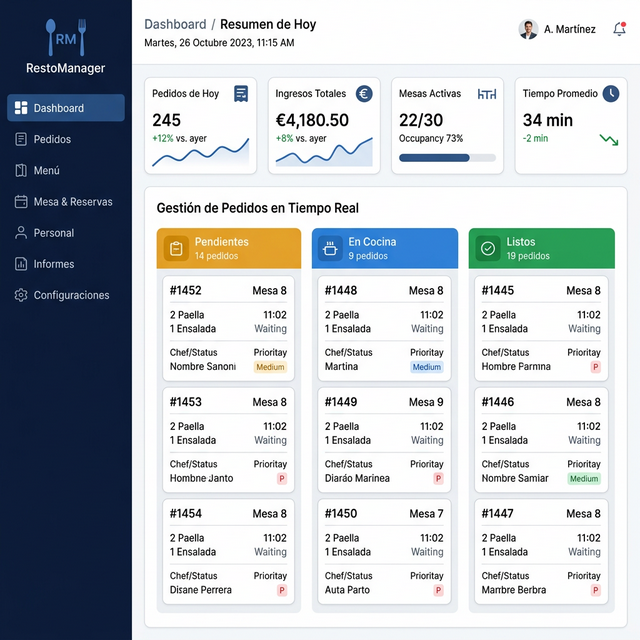
Task: Click the euro icon on Ingresos Totales
Action: point(364,94)
